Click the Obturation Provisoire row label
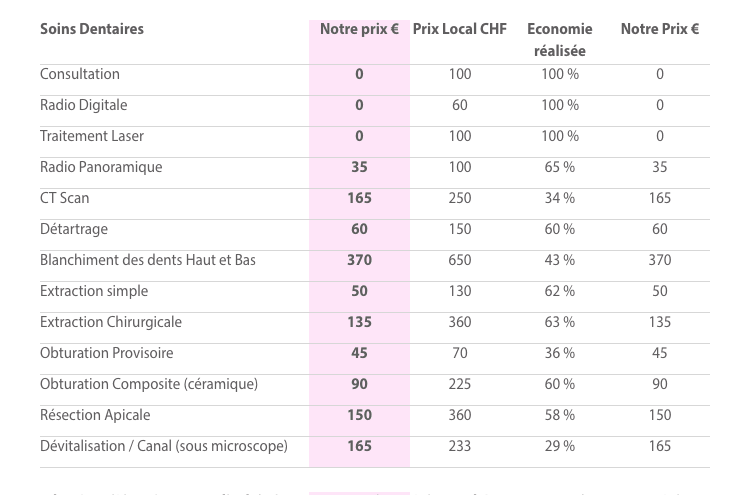Screen dimensions: 749x495 (107, 353)
